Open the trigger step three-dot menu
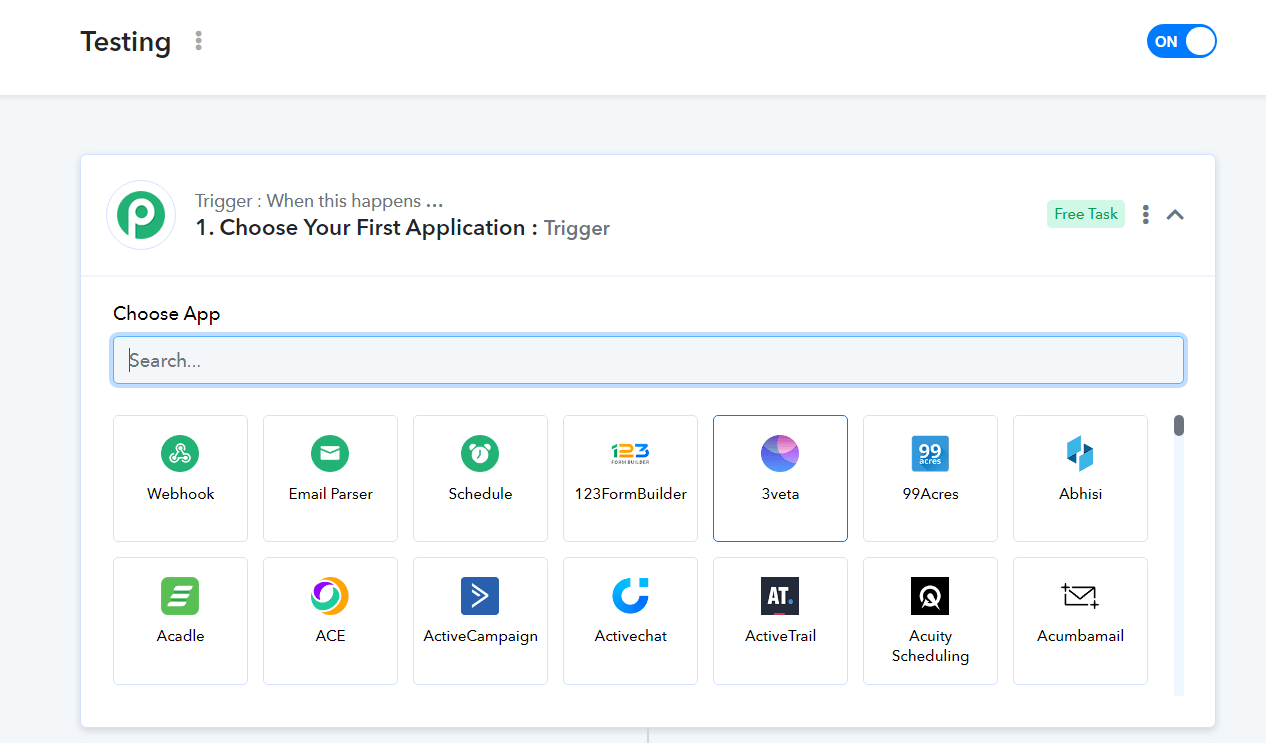Screen dimensions: 1266x743 1146,214
